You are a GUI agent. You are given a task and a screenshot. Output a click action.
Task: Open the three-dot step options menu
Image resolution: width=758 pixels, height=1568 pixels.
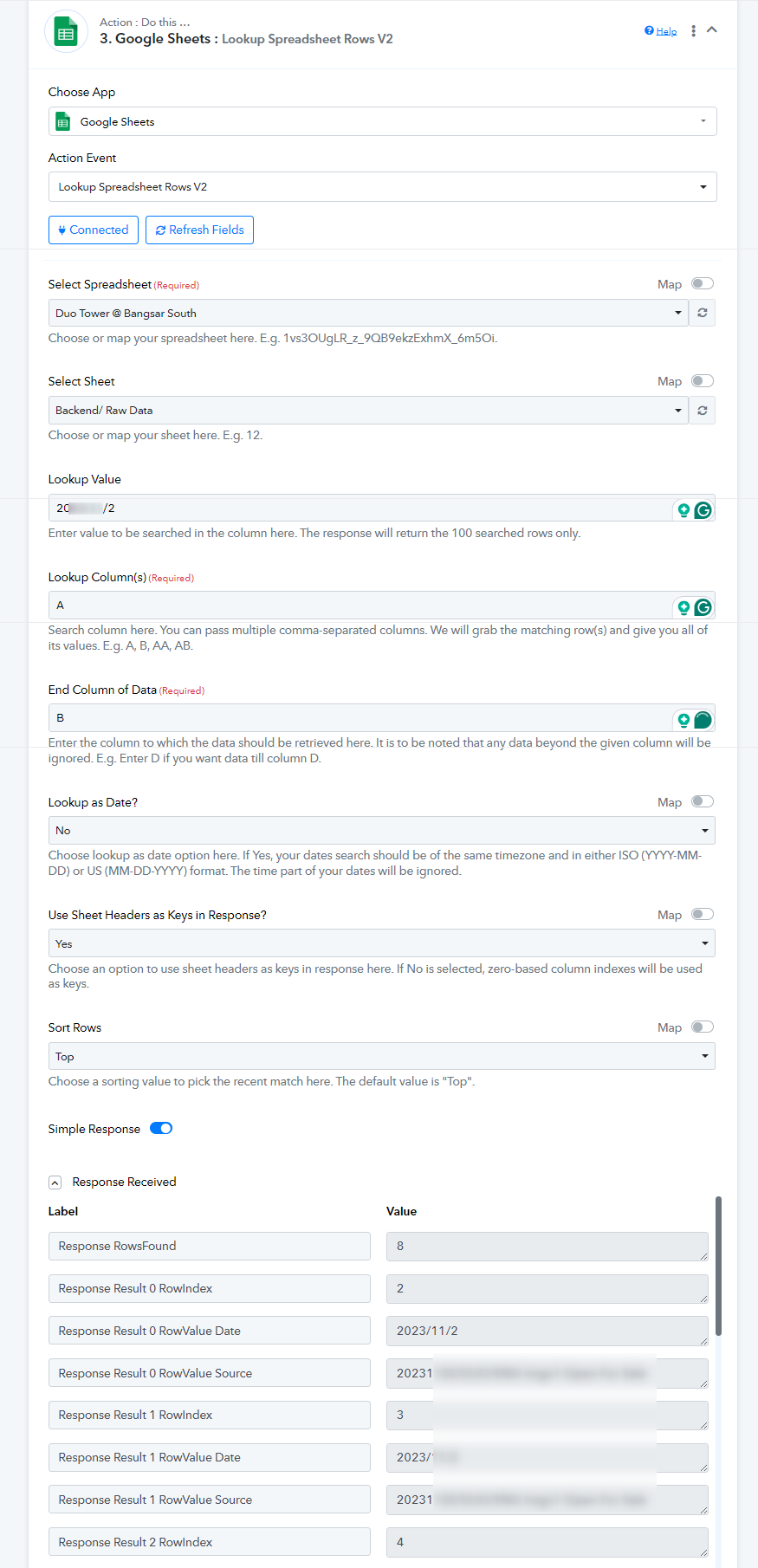[693, 31]
